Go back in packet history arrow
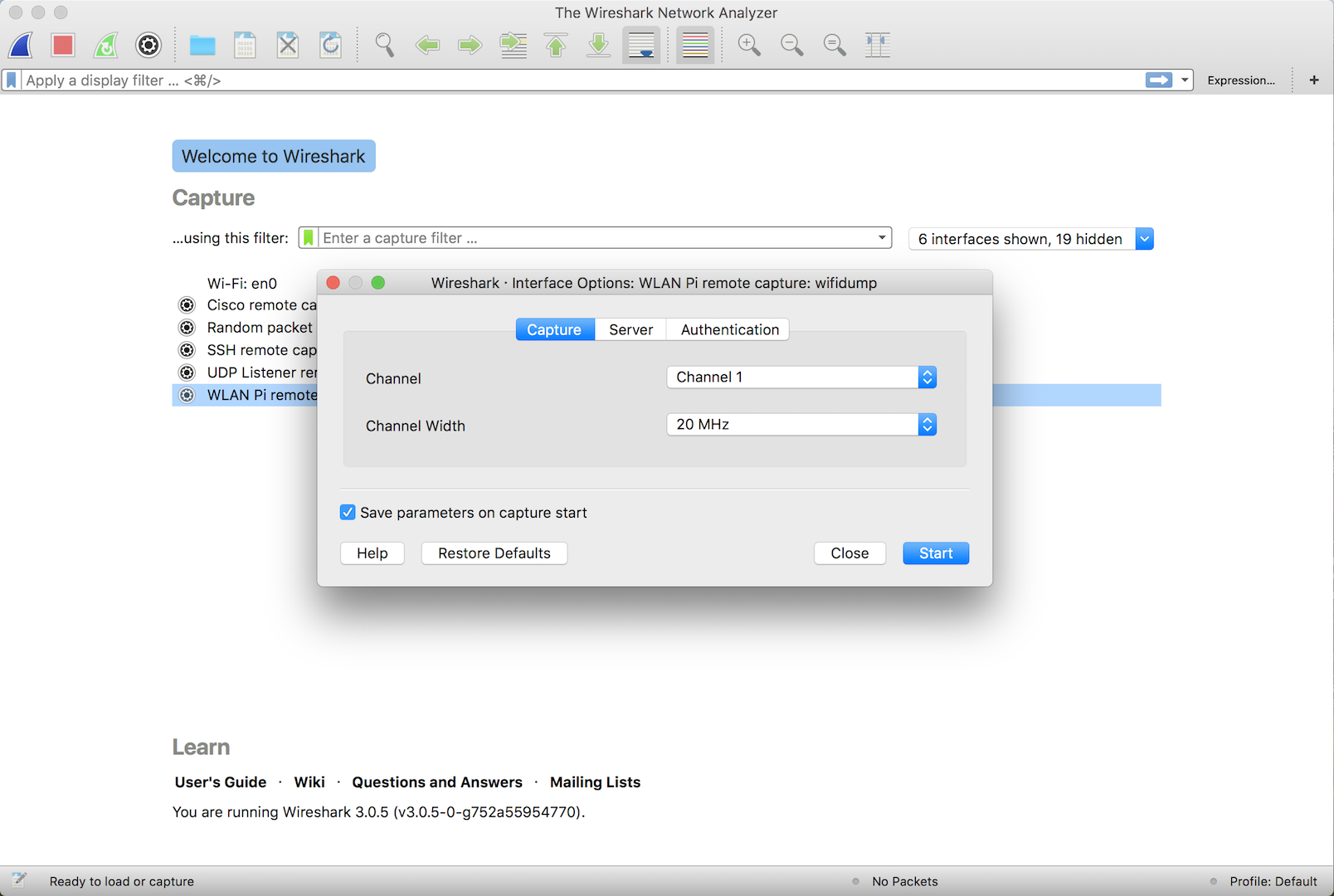1334x896 pixels. click(427, 45)
